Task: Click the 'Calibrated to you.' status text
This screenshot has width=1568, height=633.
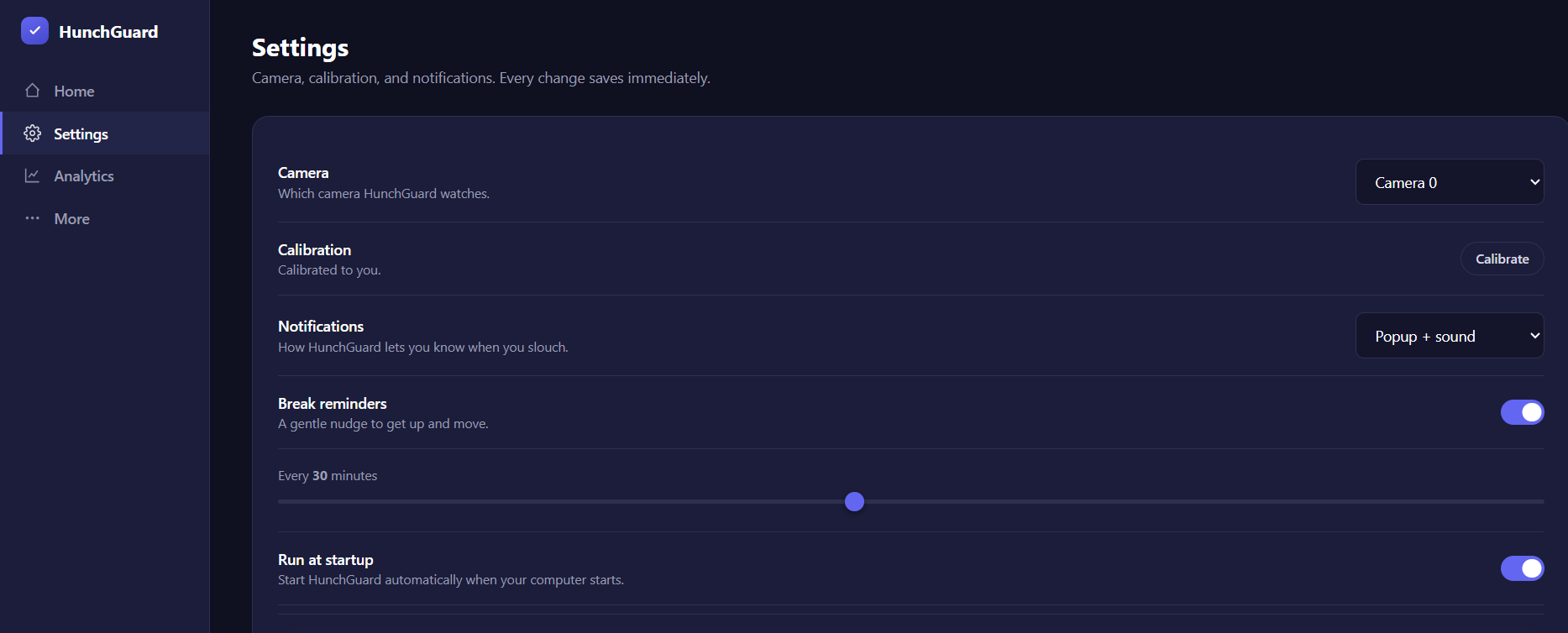Action: pos(329,270)
